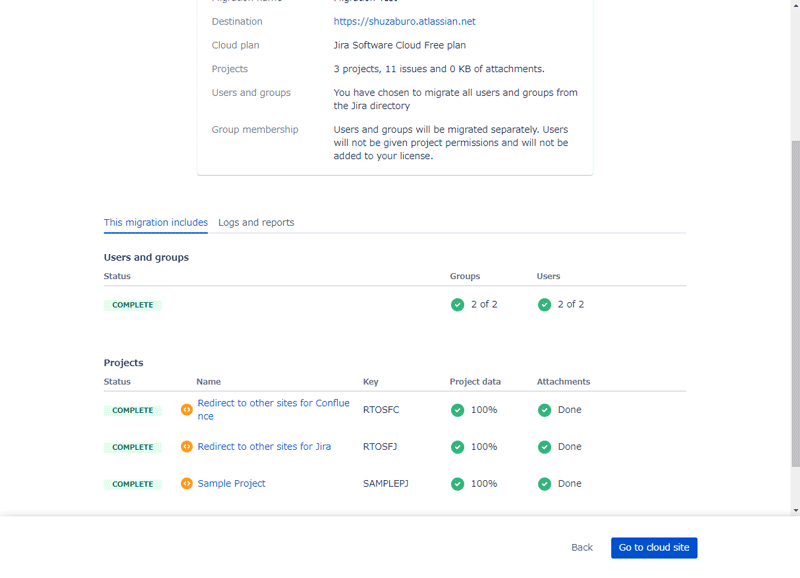Switch to the Logs and reports tab
Screen dimensions: 800x578
(x=256, y=222)
